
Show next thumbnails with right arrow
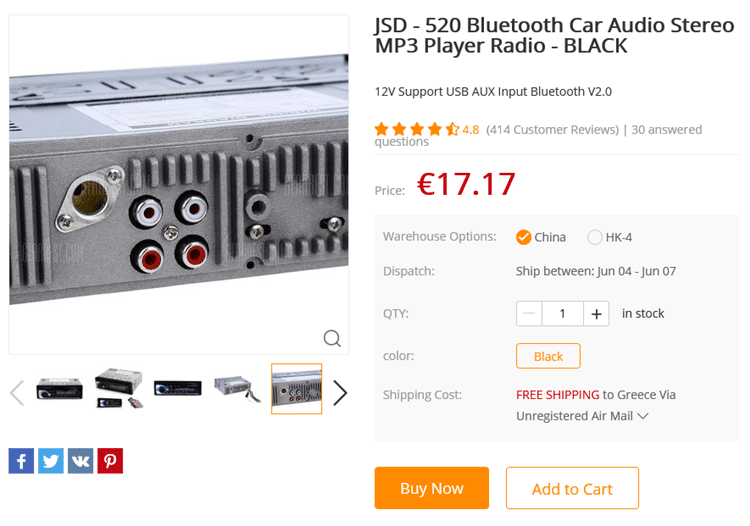point(340,393)
